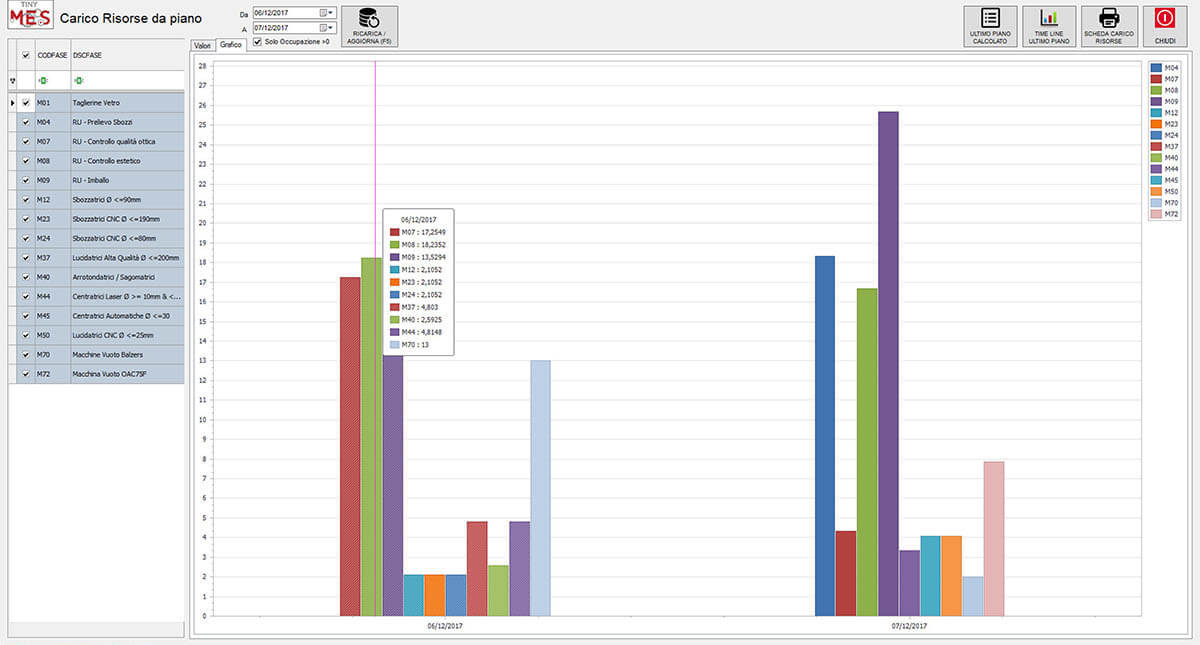Viewport: 1200px width, 645px height.
Task: Open Time Line Ultimo Piano chart button
Action: pyautogui.click(x=1049, y=26)
